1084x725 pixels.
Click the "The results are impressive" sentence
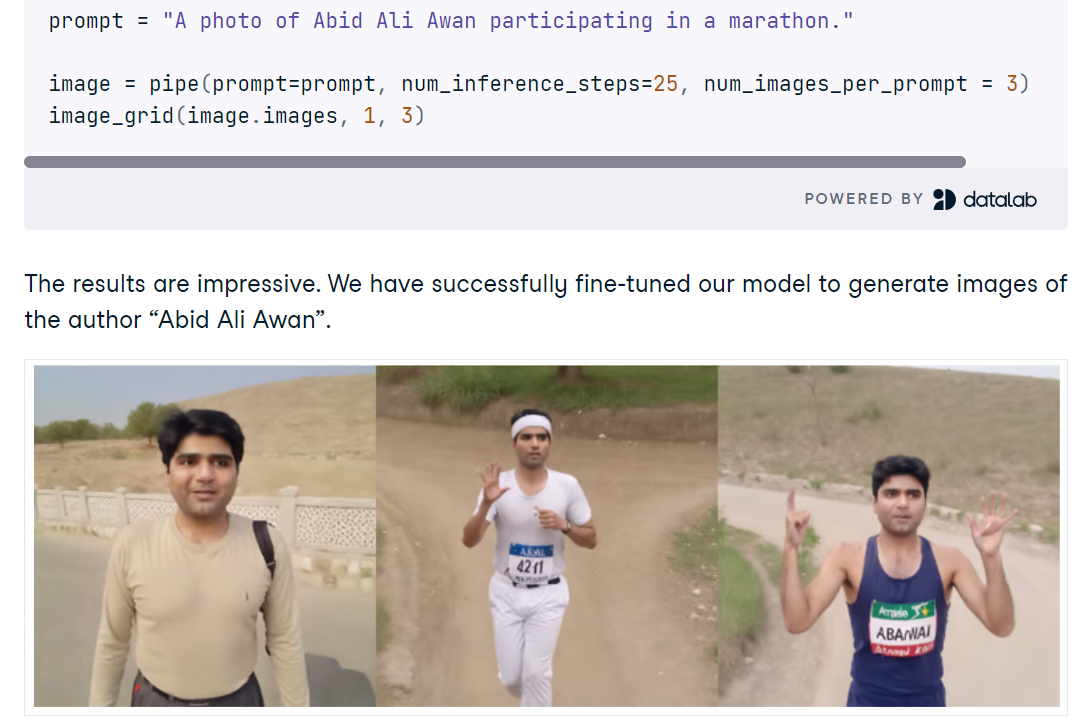172,284
